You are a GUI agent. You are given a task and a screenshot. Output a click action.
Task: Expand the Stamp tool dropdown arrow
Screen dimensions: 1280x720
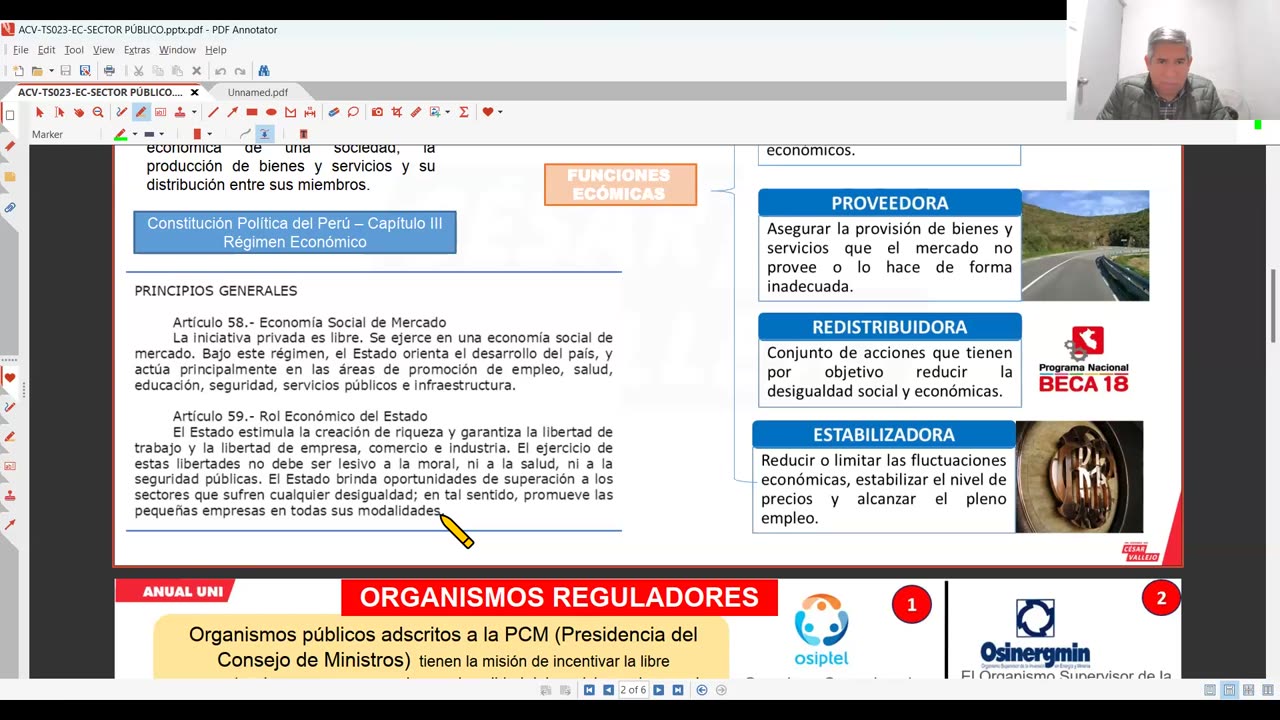pyautogui.click(x=194, y=112)
